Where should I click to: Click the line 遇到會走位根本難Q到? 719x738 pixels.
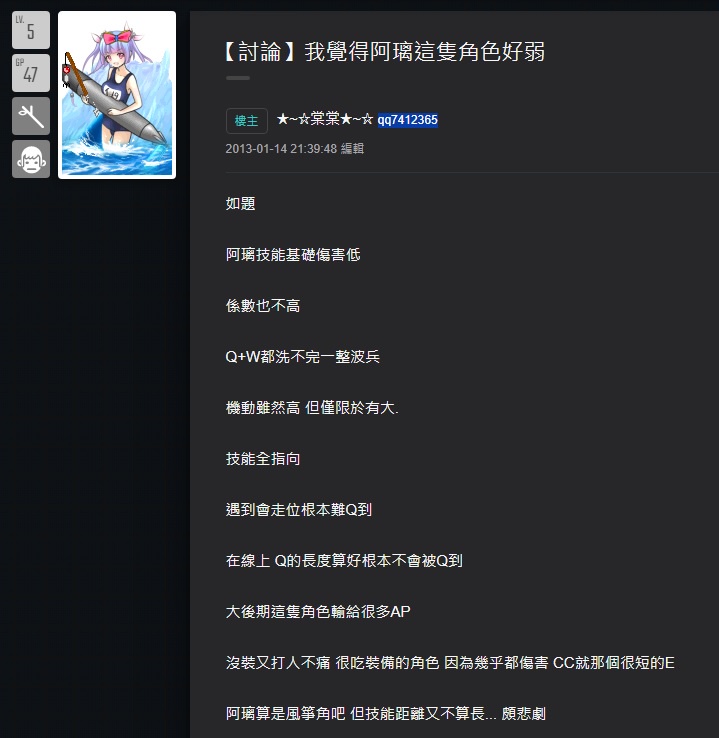click(x=298, y=510)
